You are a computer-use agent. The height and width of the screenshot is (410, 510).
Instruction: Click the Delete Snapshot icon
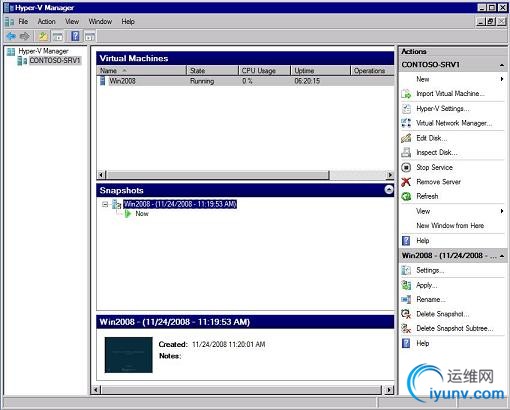tap(406, 314)
